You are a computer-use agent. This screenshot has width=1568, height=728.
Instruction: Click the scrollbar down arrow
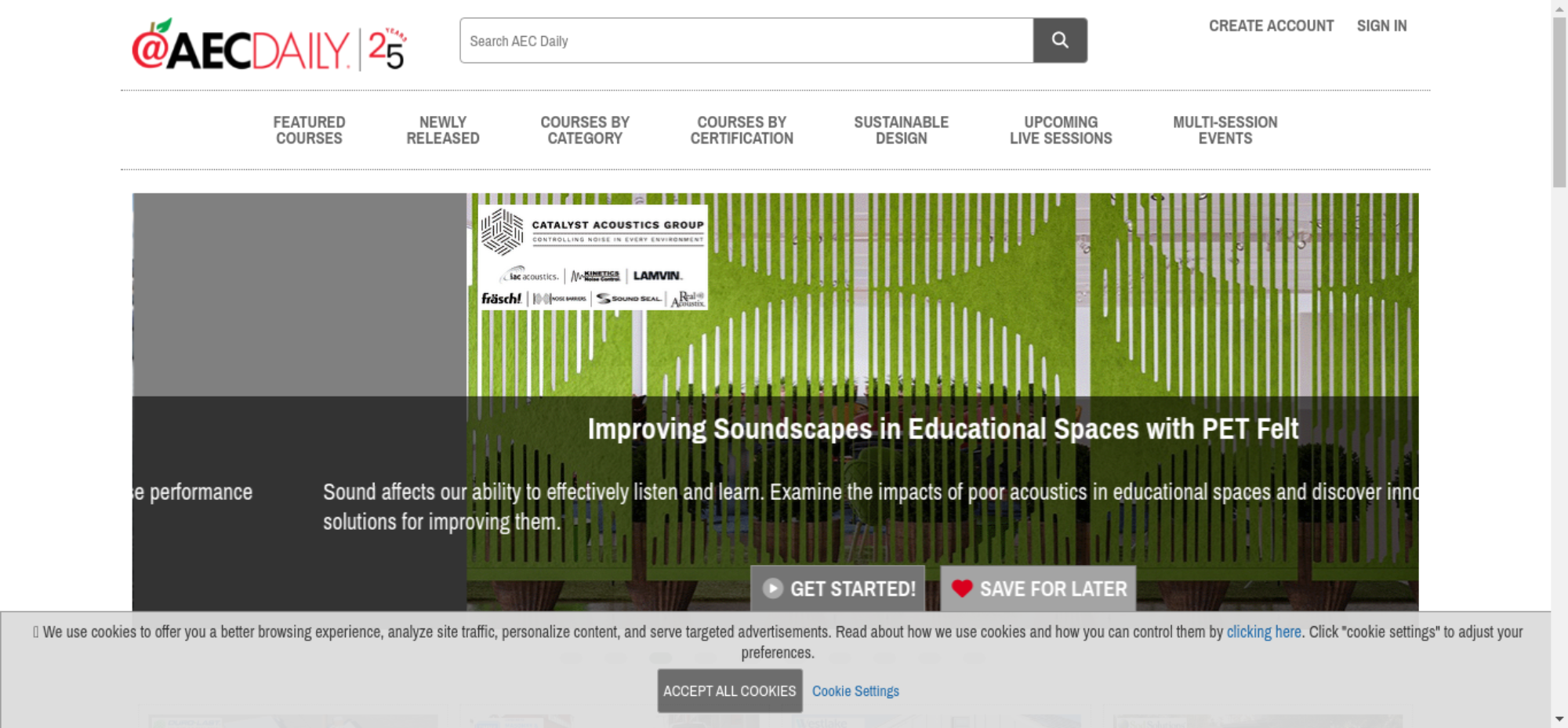point(1559,719)
